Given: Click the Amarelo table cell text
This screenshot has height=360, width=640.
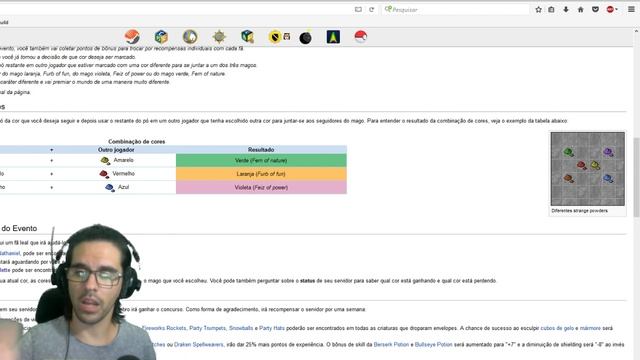Looking at the screenshot, I should click(x=124, y=160).
